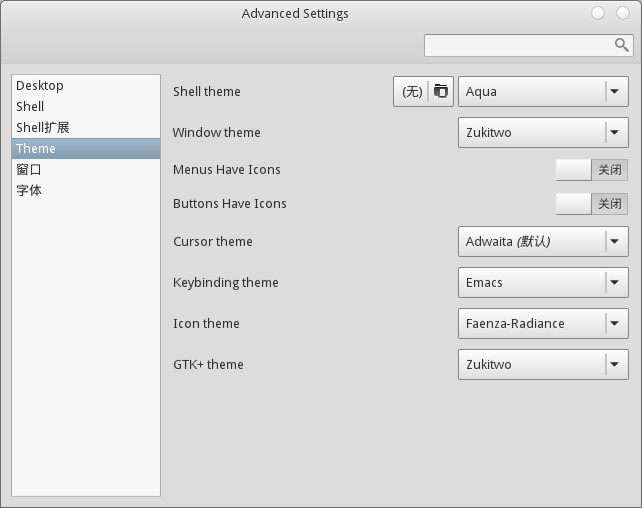Open the Cursor theme Adwaita dropdown

point(543,242)
